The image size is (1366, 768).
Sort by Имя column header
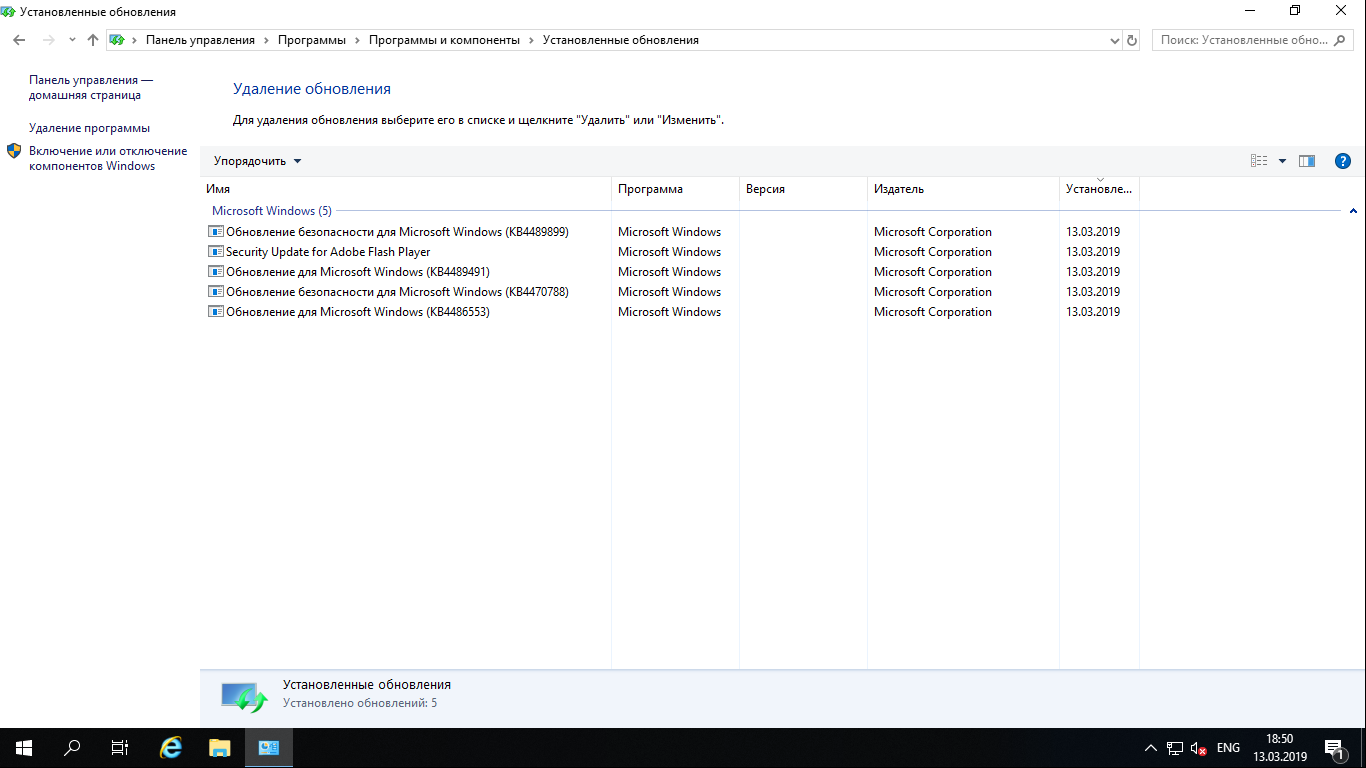[405, 189]
